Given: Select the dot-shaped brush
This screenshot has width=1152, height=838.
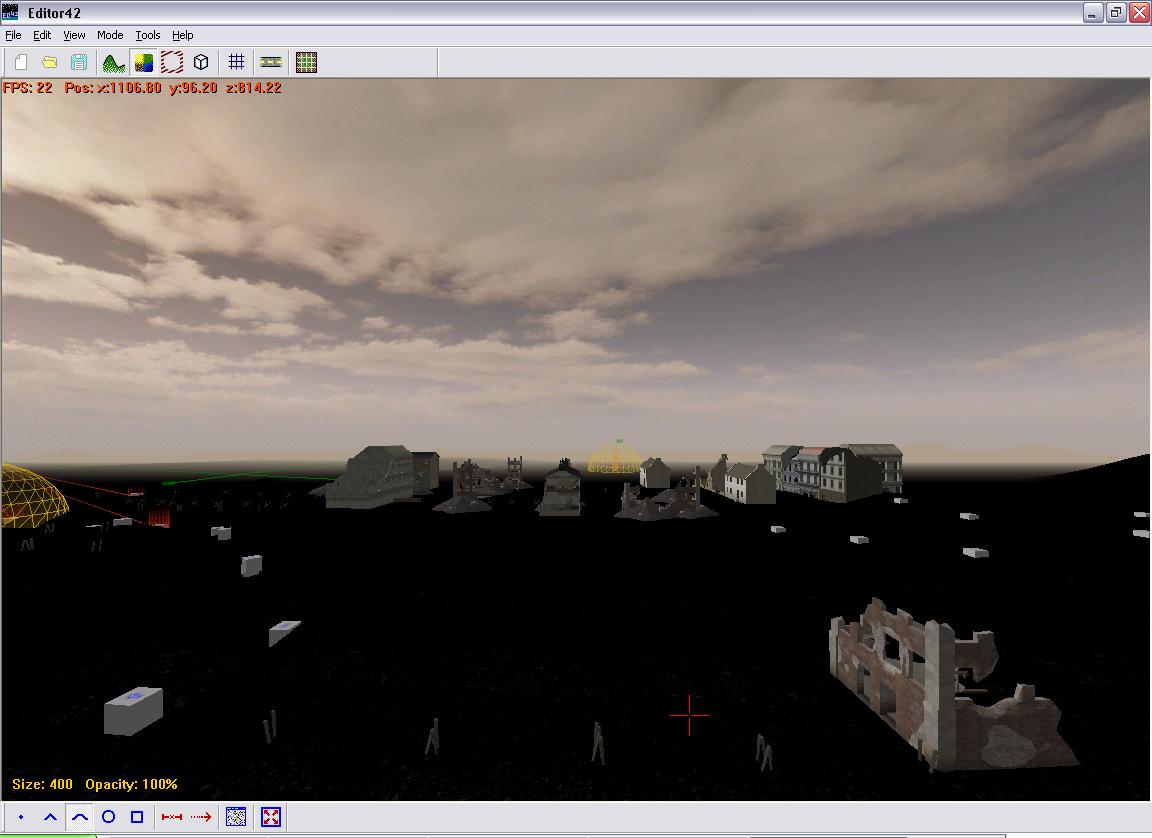Looking at the screenshot, I should point(21,817).
